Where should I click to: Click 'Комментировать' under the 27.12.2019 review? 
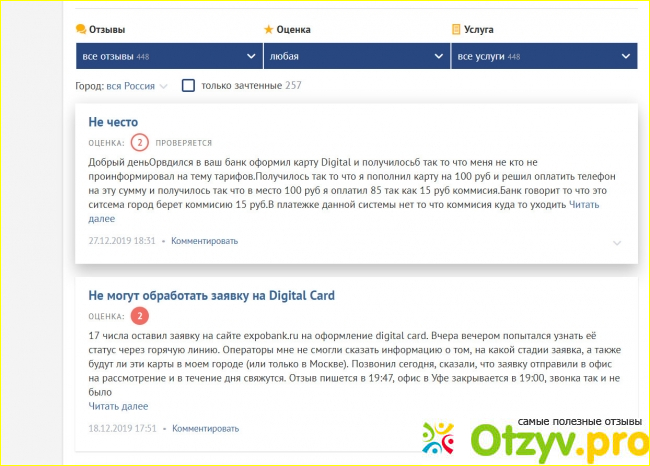pyautogui.click(x=205, y=241)
